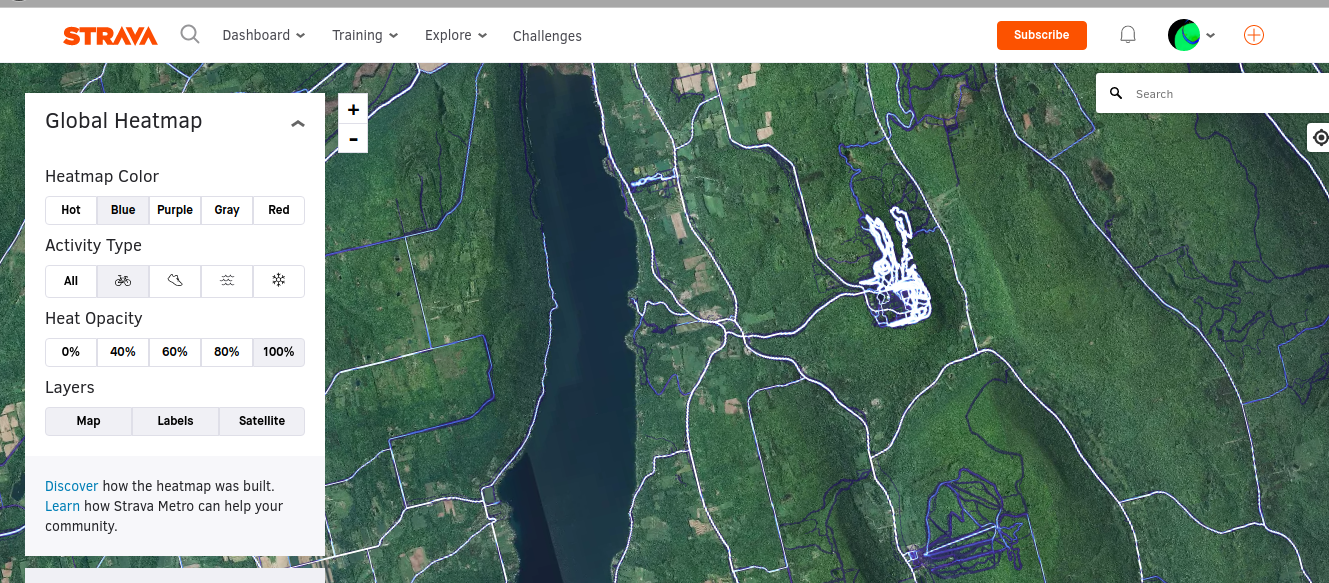Set heat opacity to 100%
Image resolution: width=1329 pixels, height=583 pixels.
(x=279, y=352)
